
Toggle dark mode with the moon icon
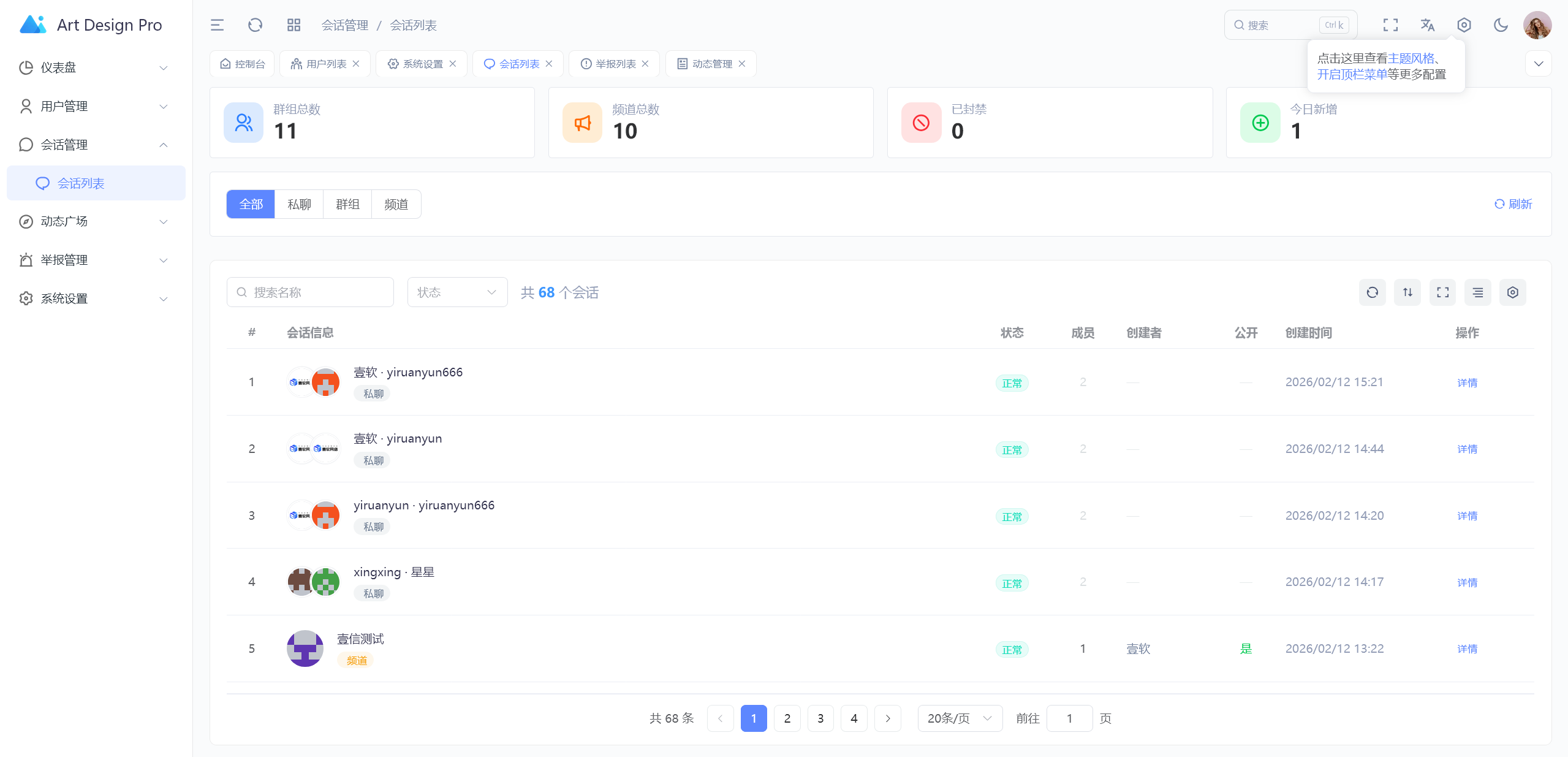coord(1501,25)
